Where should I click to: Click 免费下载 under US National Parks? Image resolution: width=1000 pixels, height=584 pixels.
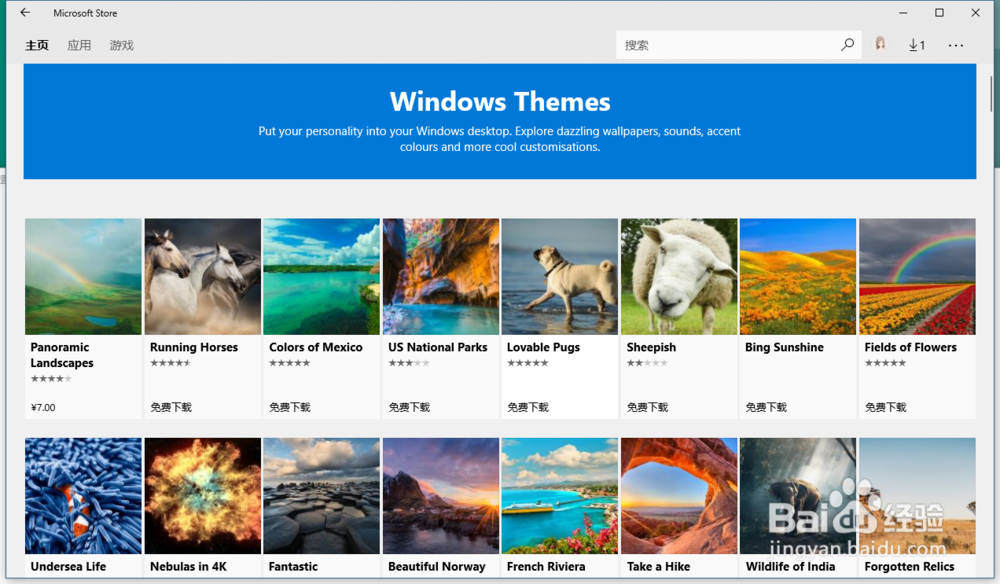click(x=409, y=407)
